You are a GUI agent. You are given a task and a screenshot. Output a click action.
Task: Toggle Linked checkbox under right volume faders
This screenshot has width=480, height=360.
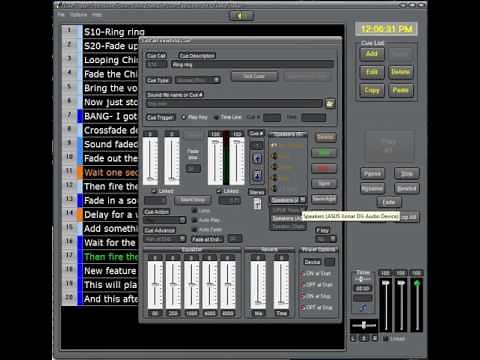[x=219, y=191]
